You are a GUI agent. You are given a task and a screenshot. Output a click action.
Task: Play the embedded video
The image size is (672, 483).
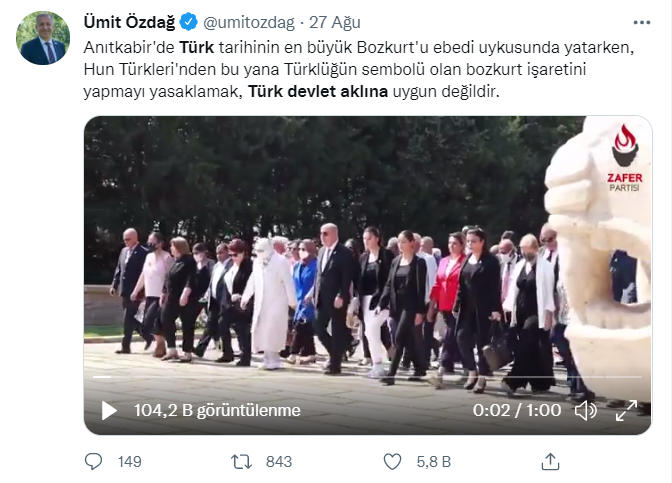point(109,411)
